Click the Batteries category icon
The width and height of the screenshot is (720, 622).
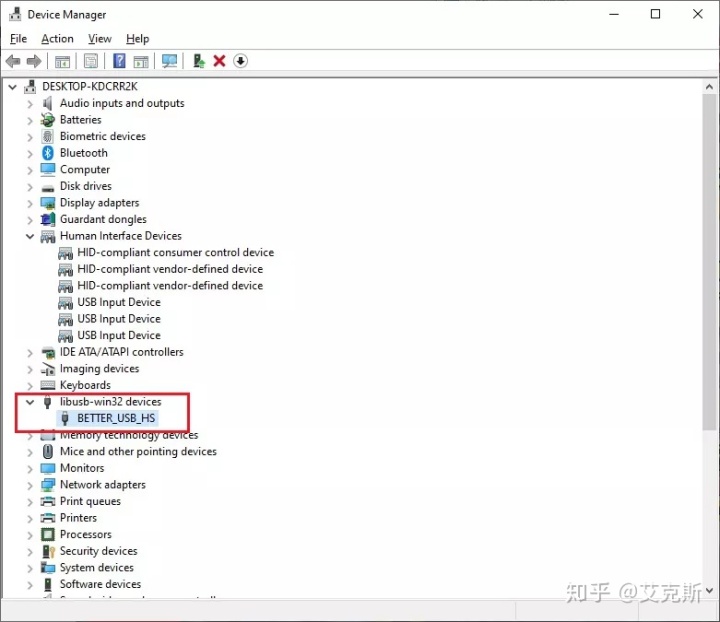click(x=48, y=120)
